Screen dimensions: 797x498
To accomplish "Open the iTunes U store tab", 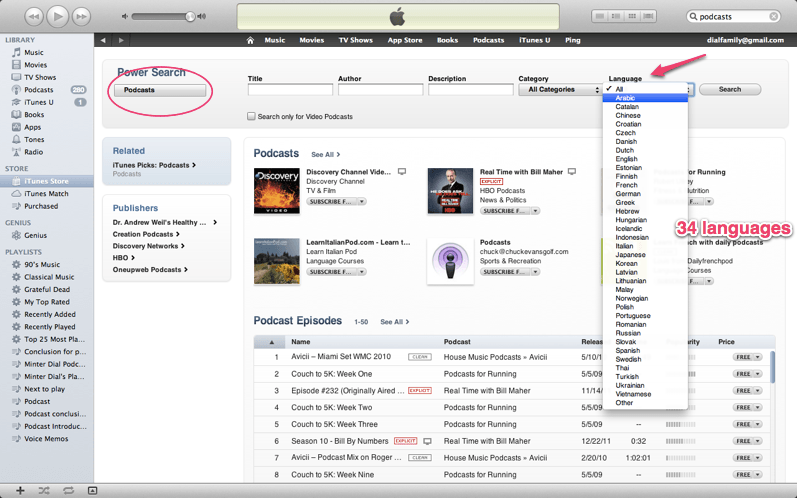I will pyautogui.click(x=534, y=40).
